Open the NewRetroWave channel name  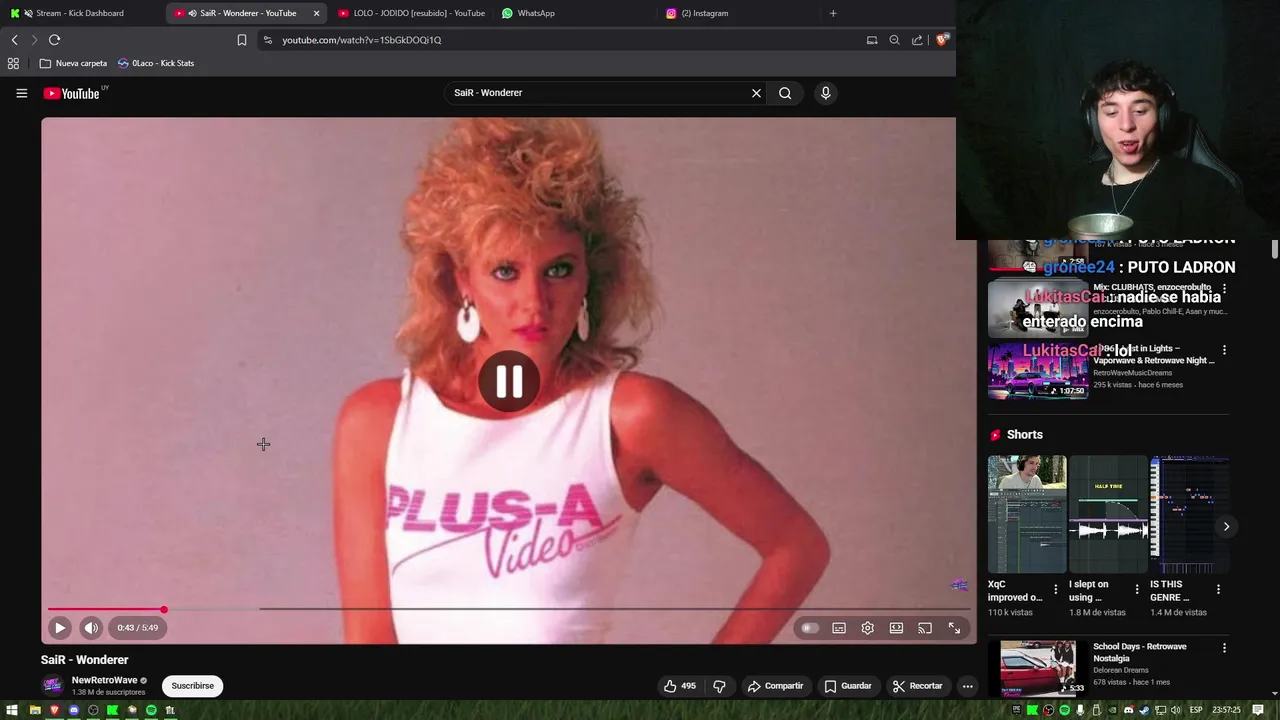(x=104, y=680)
